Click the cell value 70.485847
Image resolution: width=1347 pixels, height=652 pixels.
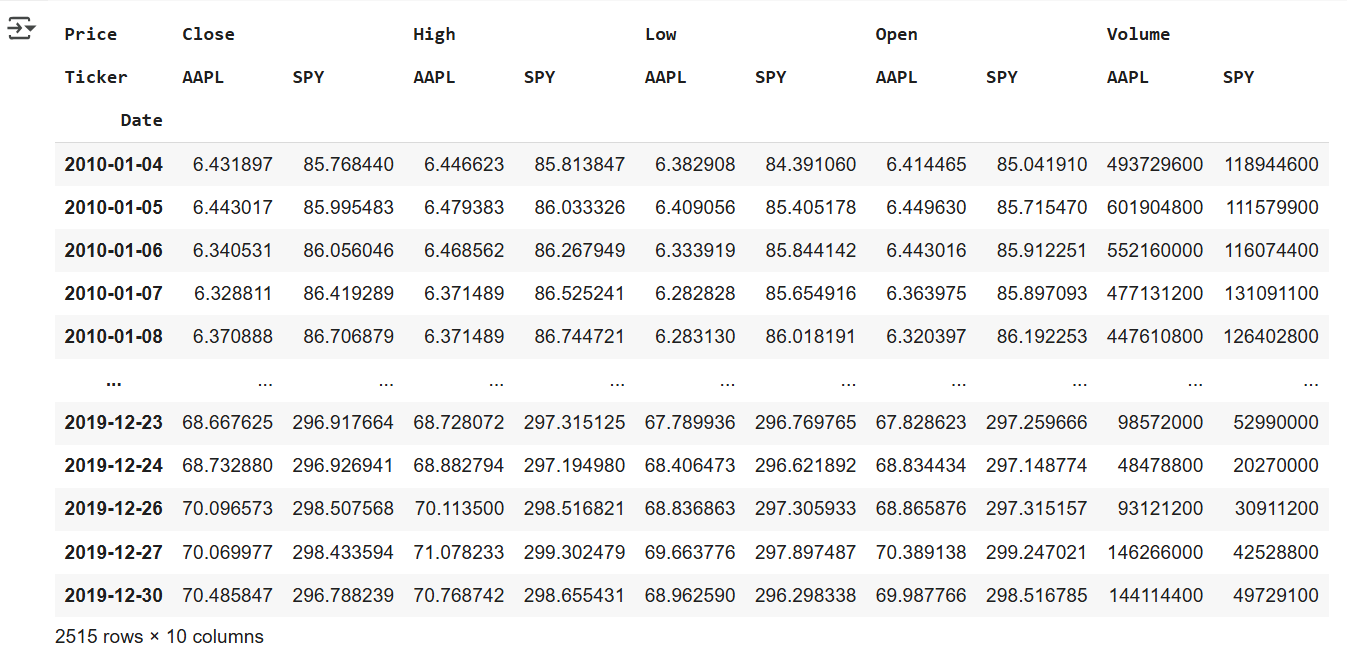(x=227, y=596)
